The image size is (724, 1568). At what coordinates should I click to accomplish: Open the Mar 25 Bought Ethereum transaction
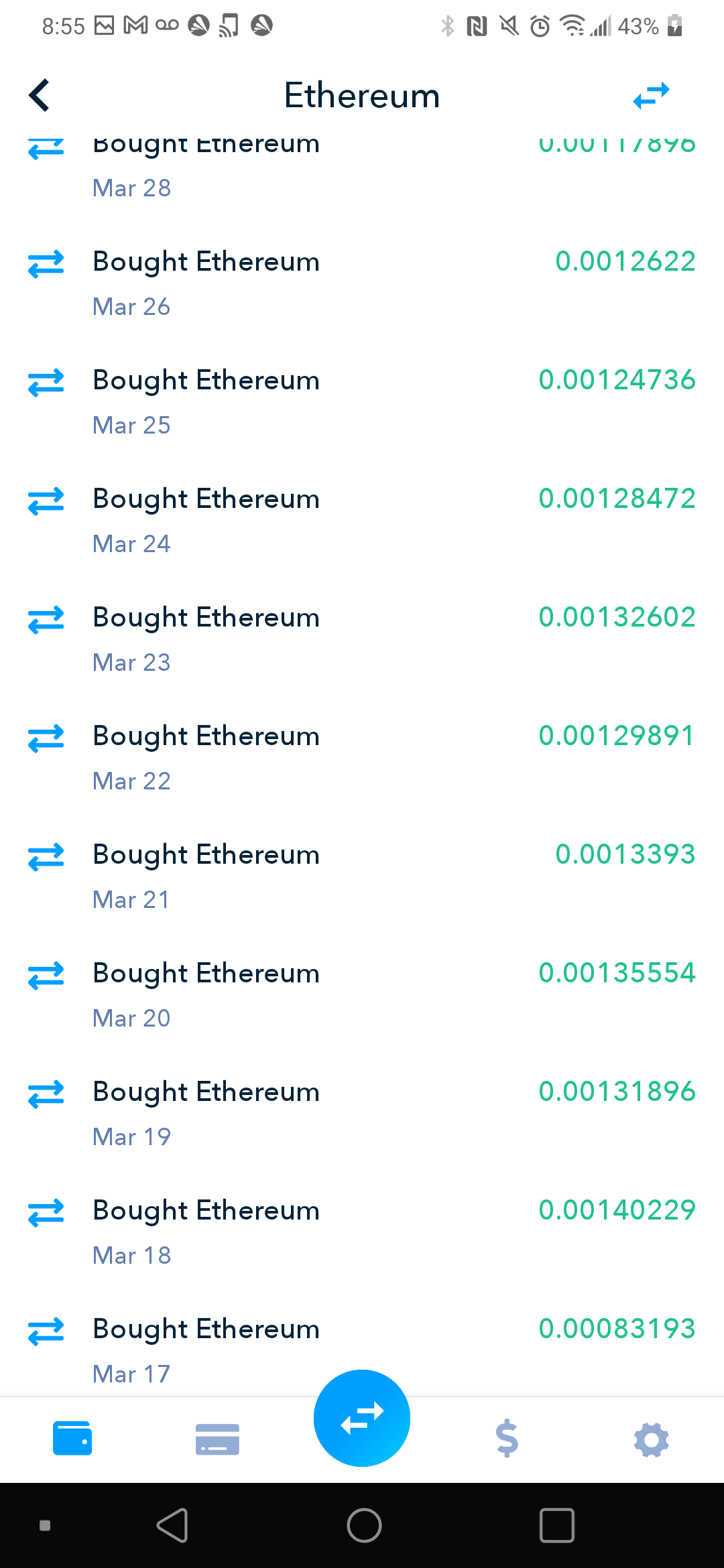(362, 401)
